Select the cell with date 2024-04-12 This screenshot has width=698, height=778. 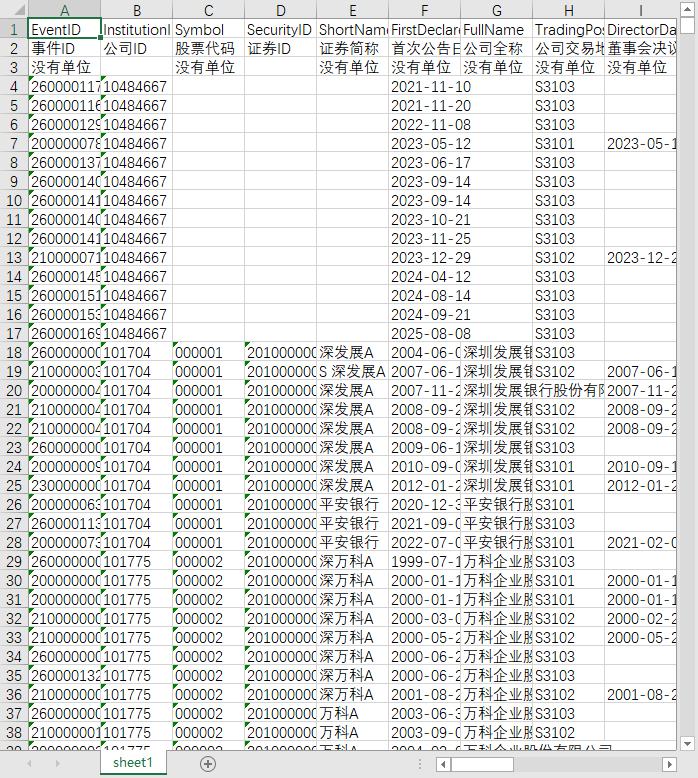[424, 276]
